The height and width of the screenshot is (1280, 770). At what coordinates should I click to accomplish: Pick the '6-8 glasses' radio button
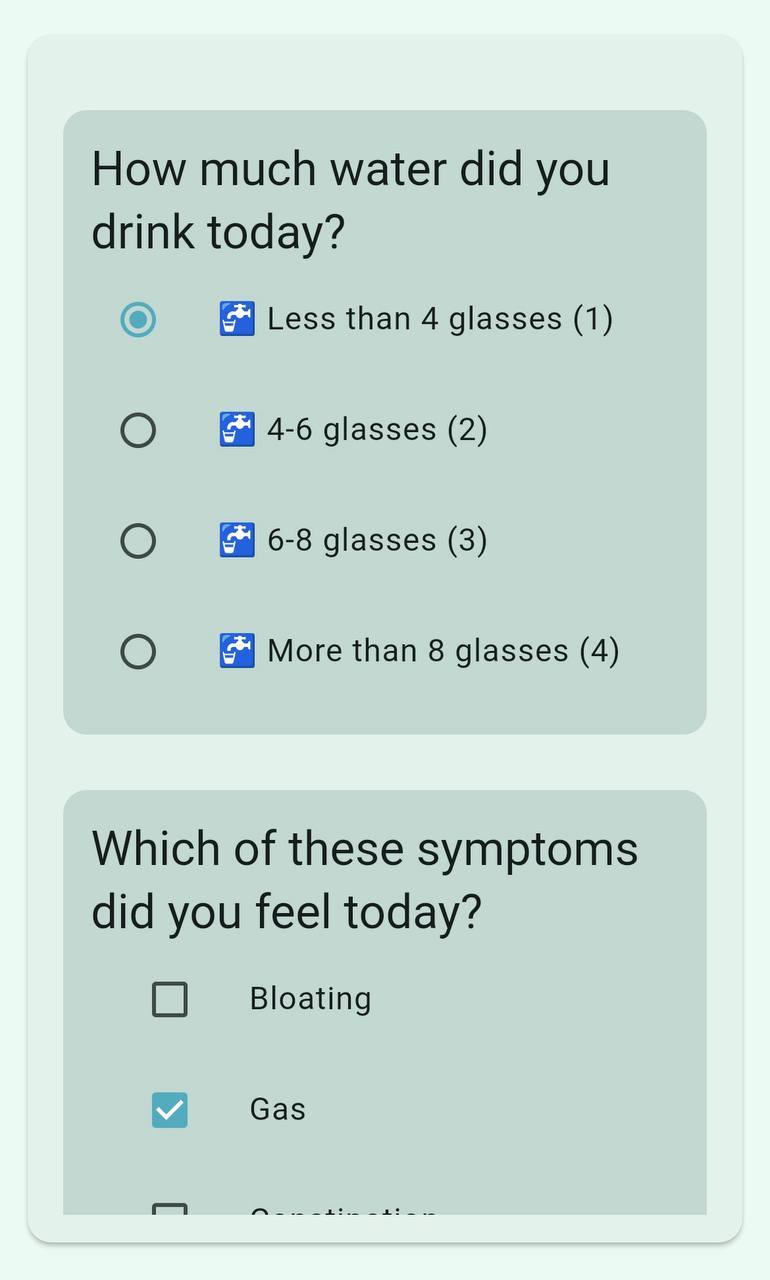[138, 541]
